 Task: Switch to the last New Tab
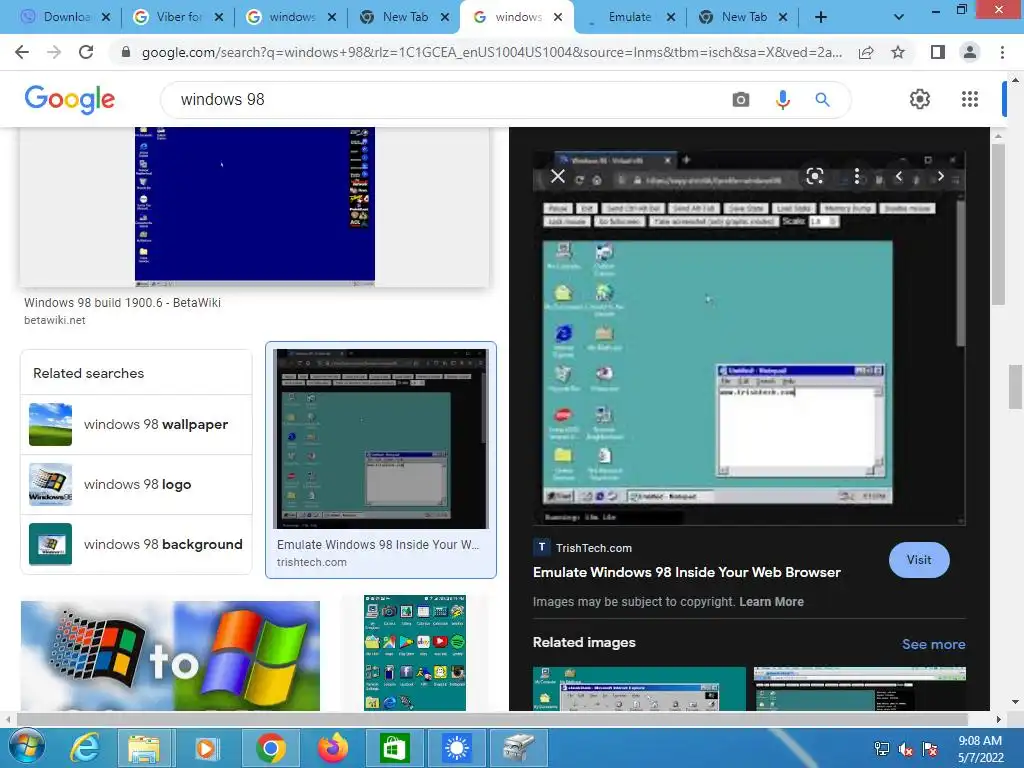click(x=744, y=18)
